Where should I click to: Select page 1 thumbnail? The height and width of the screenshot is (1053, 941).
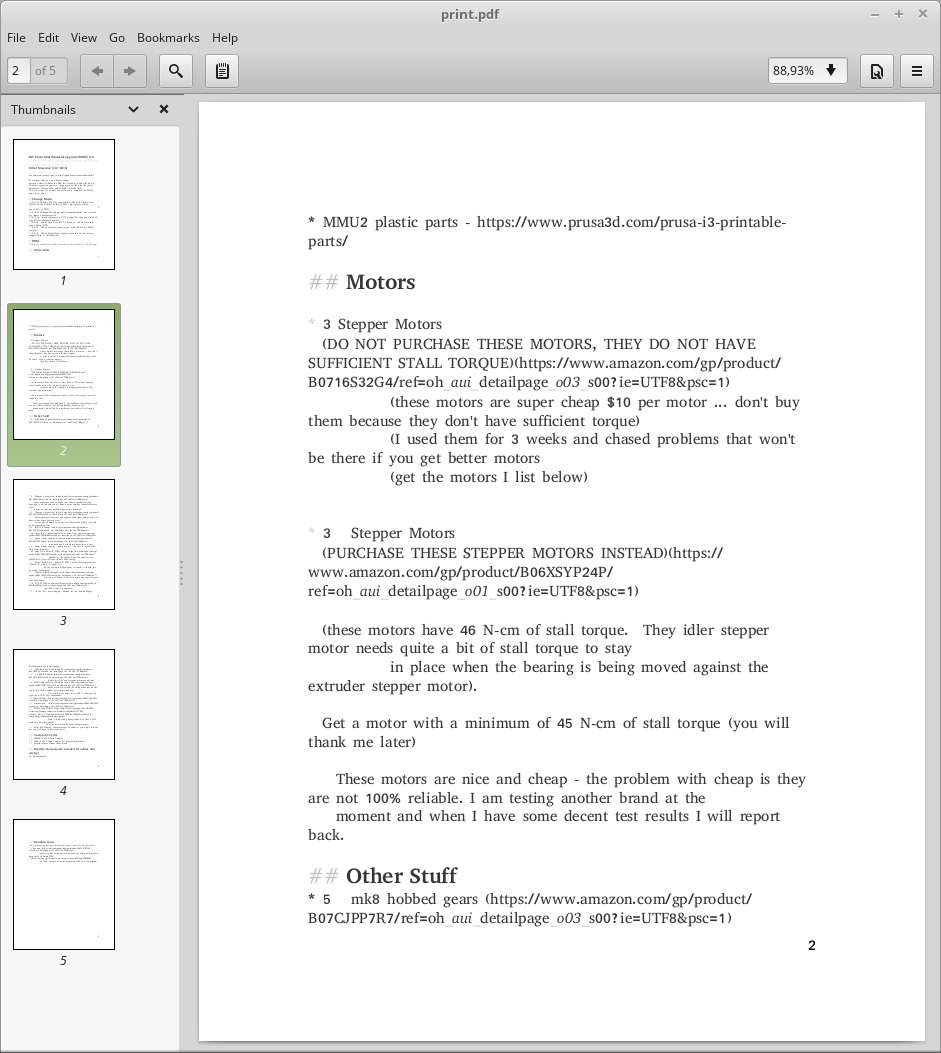(x=64, y=204)
